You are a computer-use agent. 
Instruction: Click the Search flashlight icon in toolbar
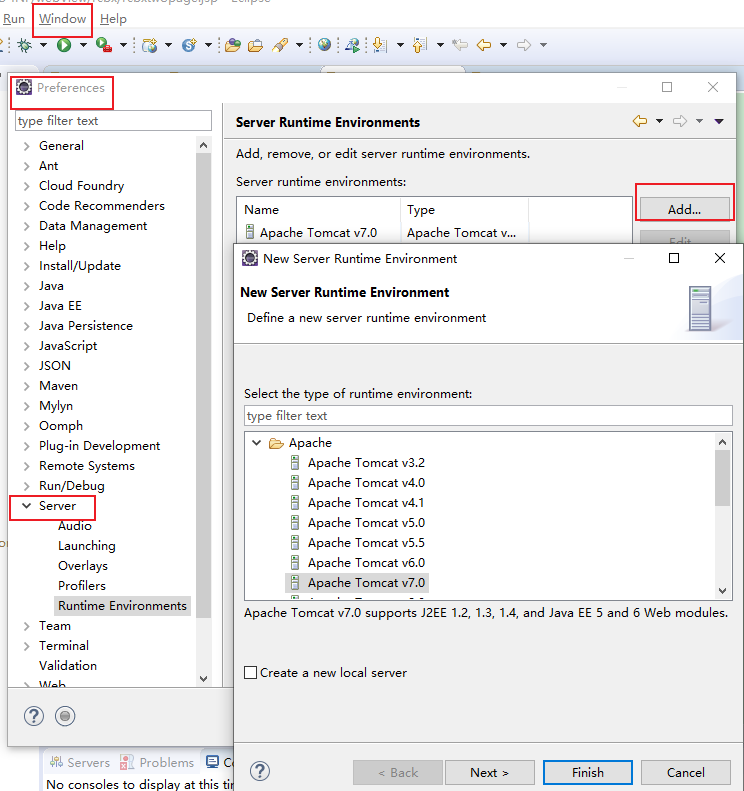coord(280,45)
